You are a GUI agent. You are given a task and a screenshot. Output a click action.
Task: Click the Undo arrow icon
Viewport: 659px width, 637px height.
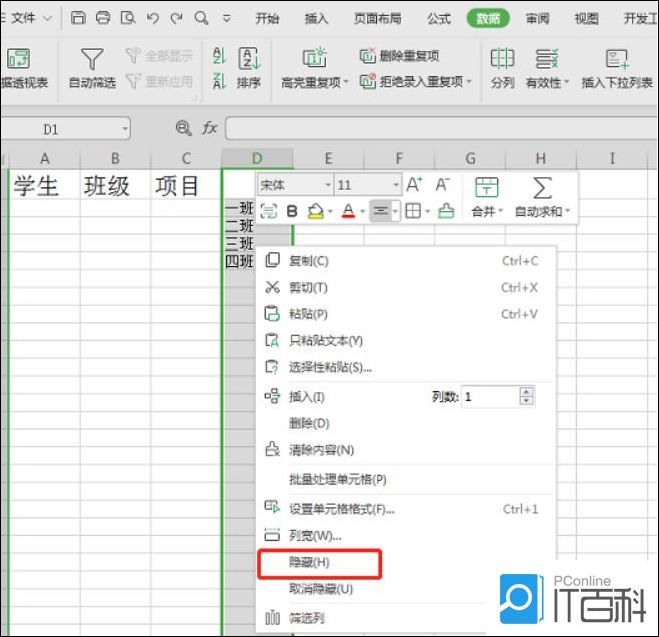(152, 18)
